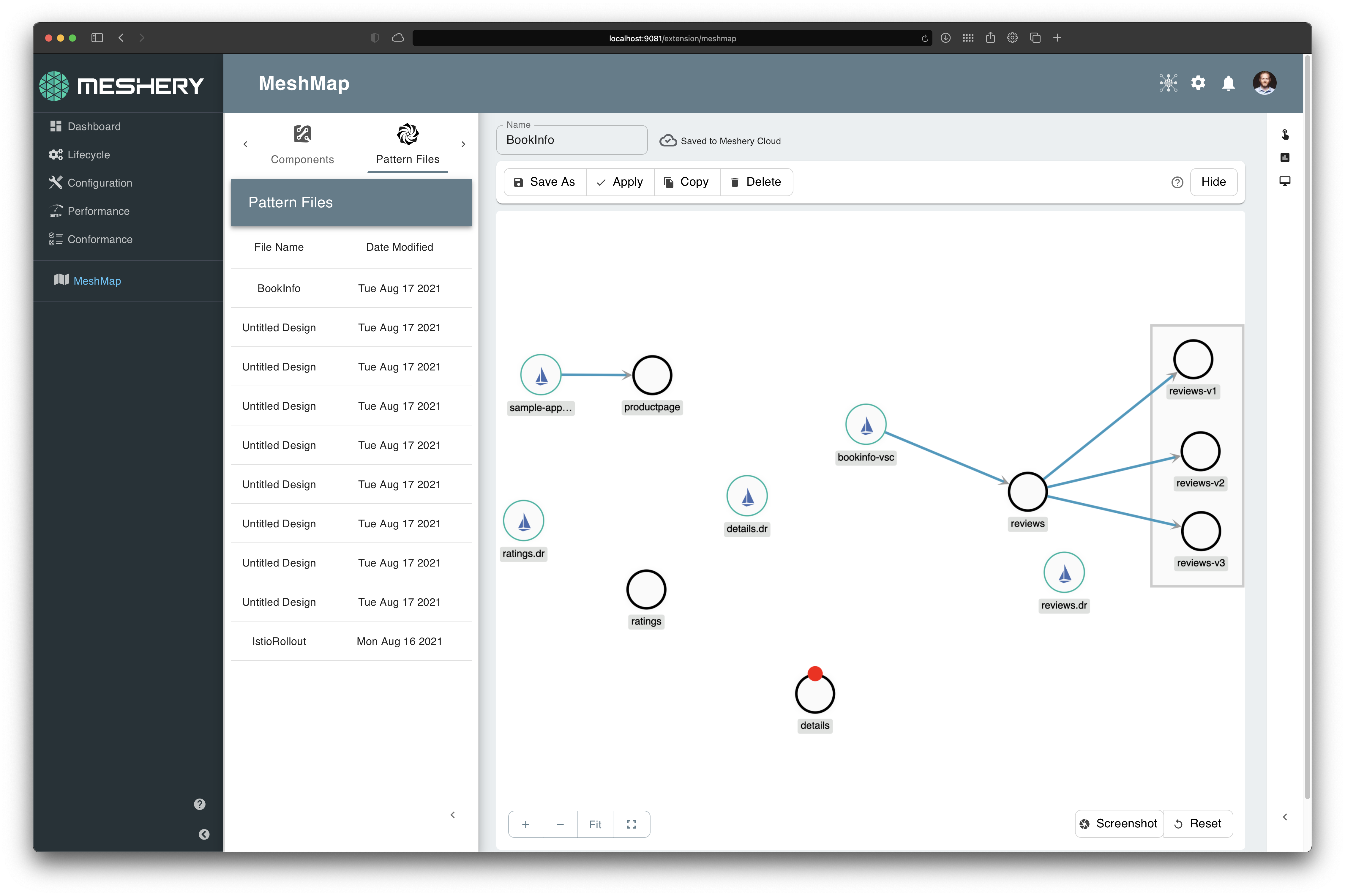Sort by Date Modified column
Image resolution: width=1345 pixels, height=896 pixels.
pos(400,247)
